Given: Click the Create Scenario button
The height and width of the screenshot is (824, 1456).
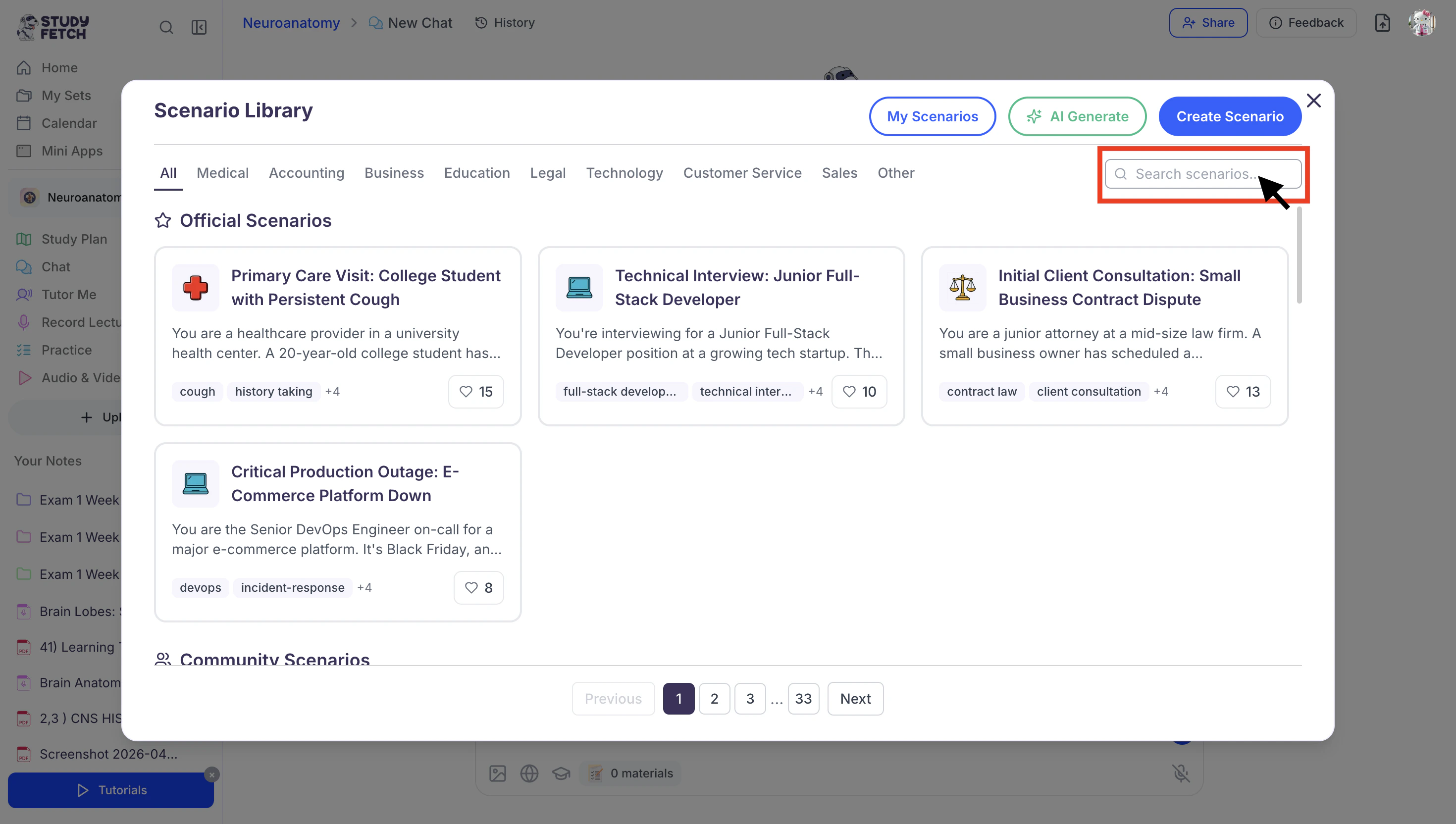Looking at the screenshot, I should coord(1229,116).
